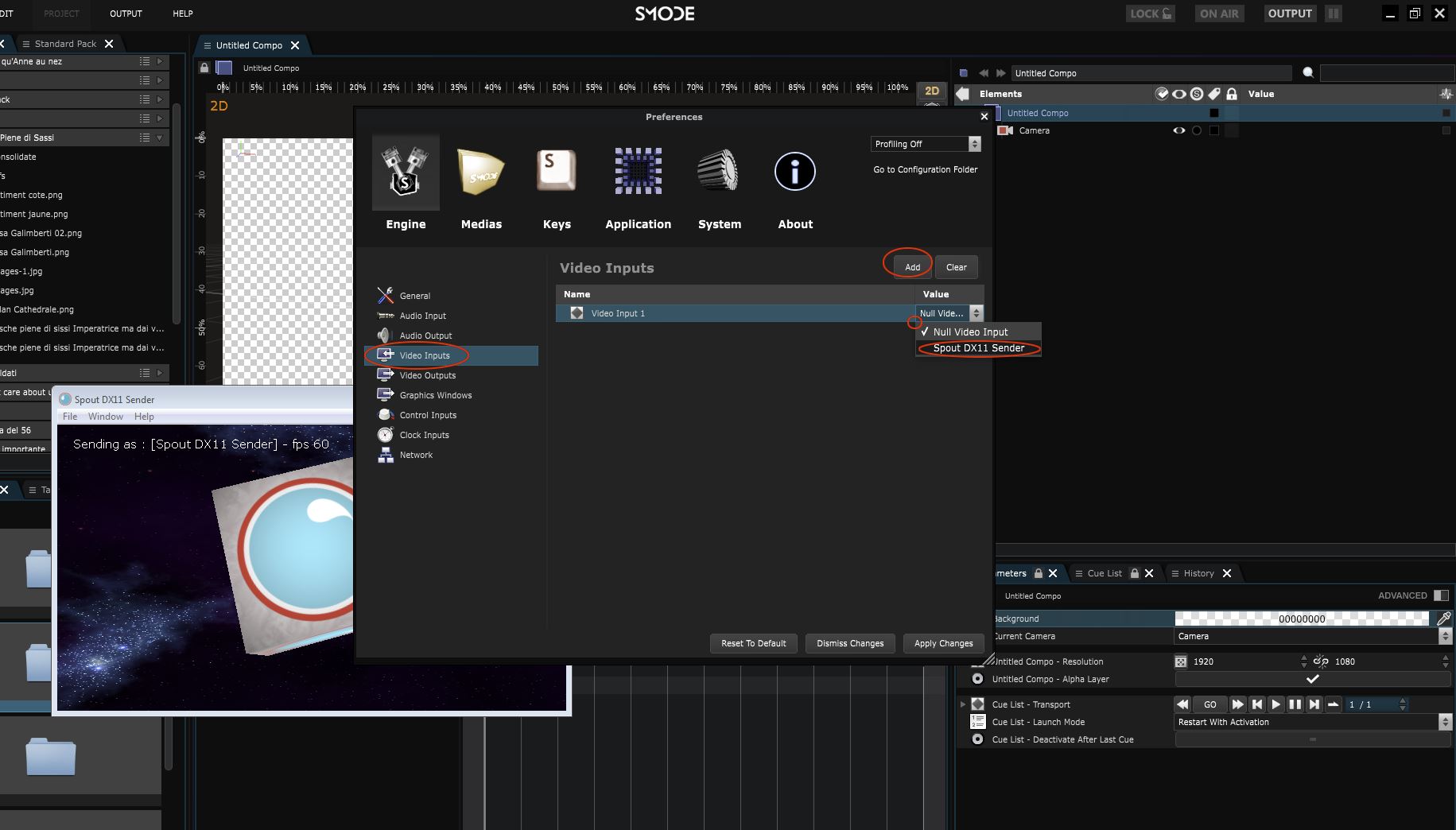Switch to the Standard Pack tab
Screen dimensions: 1456x830
click(65, 44)
